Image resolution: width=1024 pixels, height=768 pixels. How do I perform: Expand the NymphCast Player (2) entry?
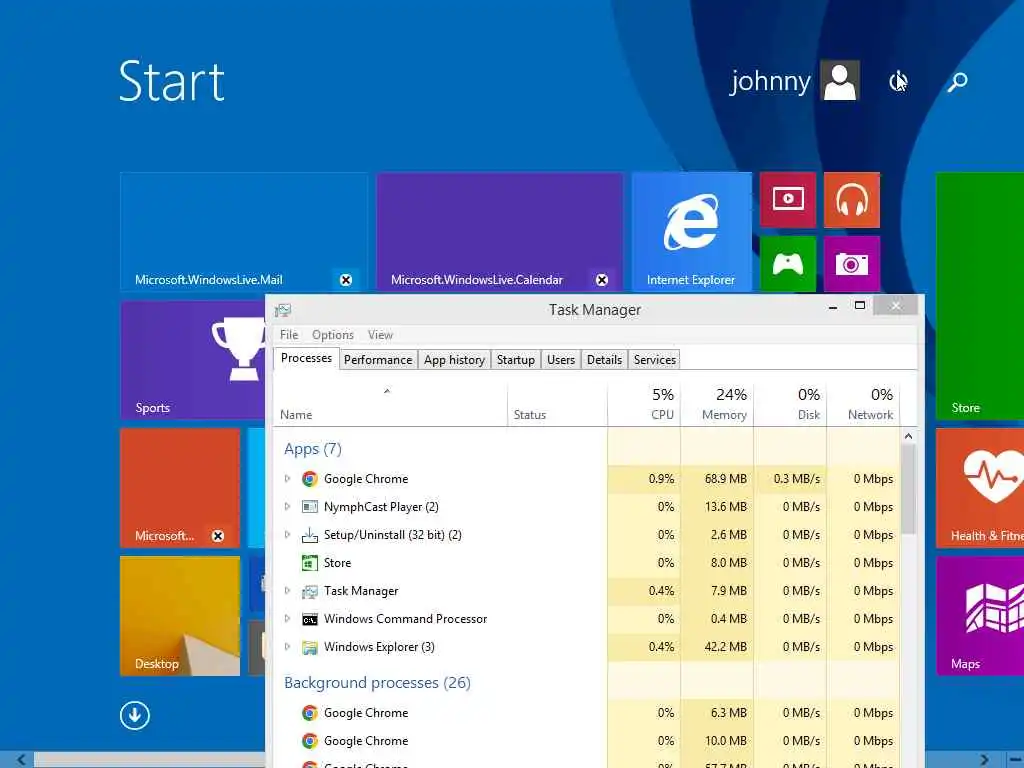[x=287, y=506]
